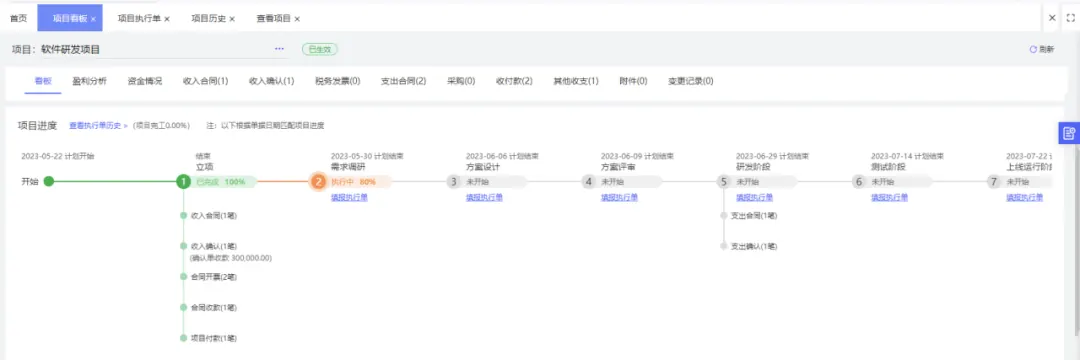Open the 收入确认(1) sub-tab
This screenshot has width=1080, height=360.
(271, 81)
